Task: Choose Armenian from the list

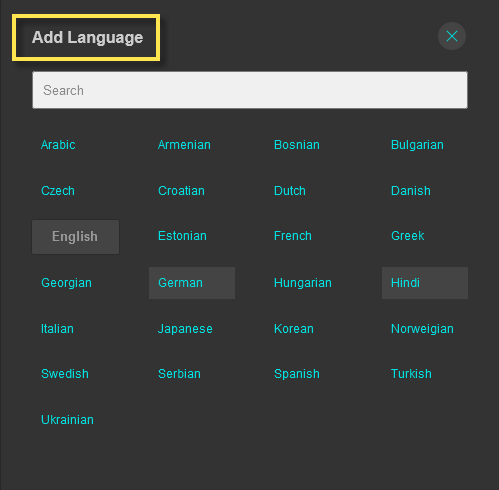Action: click(184, 145)
